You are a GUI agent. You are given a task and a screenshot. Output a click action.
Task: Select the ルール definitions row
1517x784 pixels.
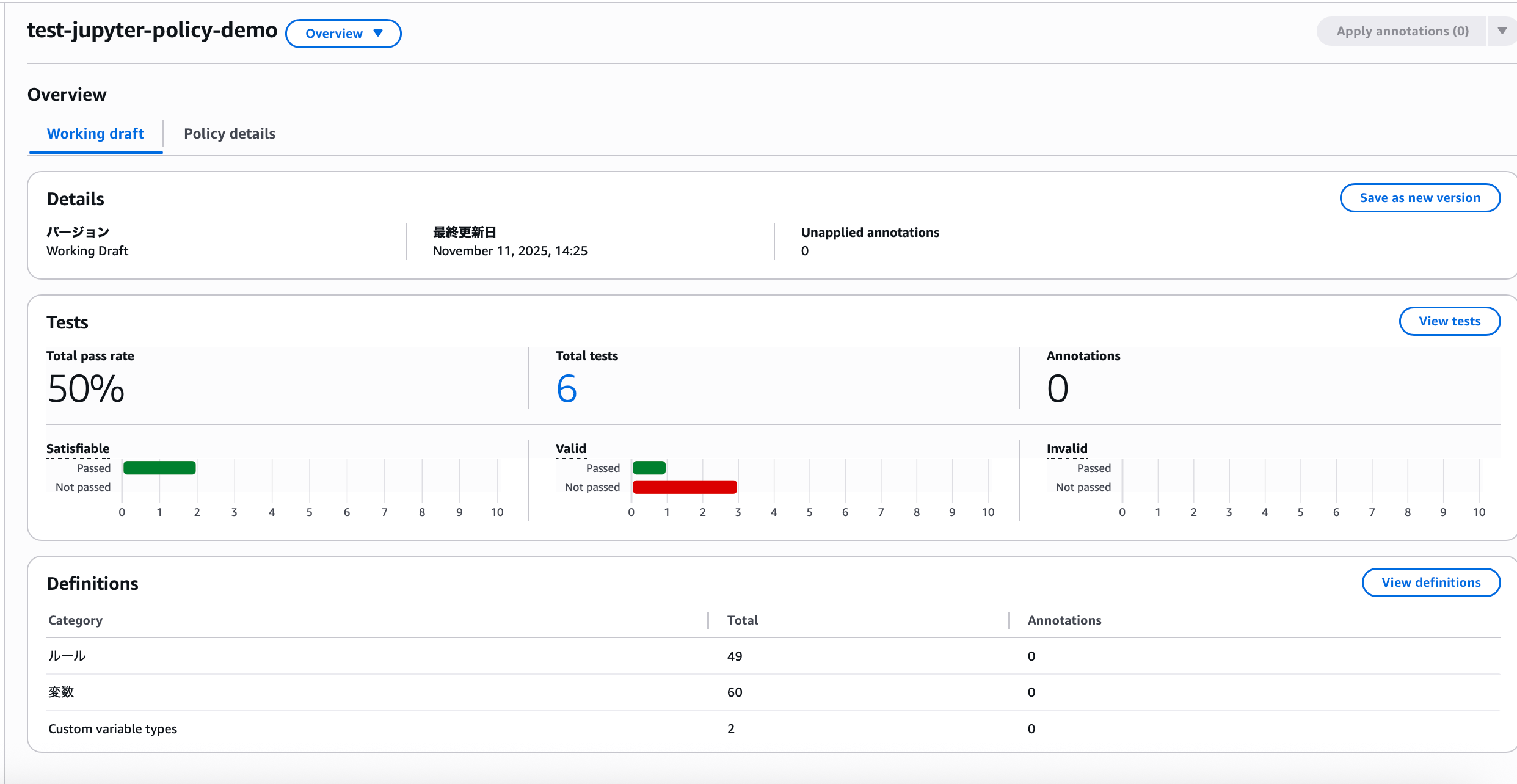(x=67, y=656)
